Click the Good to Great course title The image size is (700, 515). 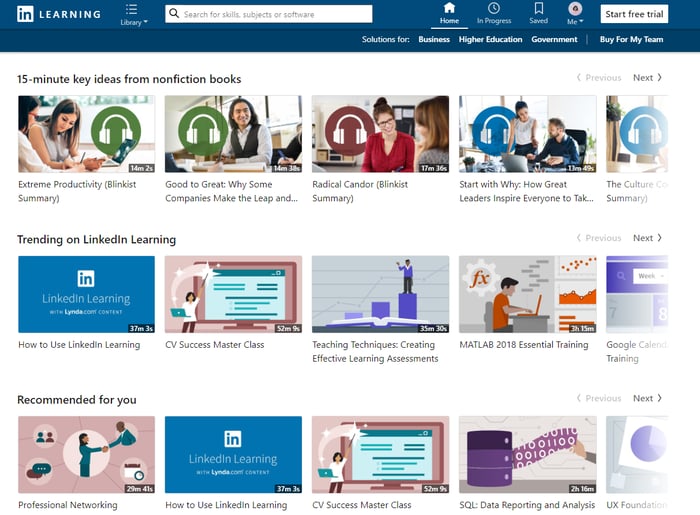[231, 191]
